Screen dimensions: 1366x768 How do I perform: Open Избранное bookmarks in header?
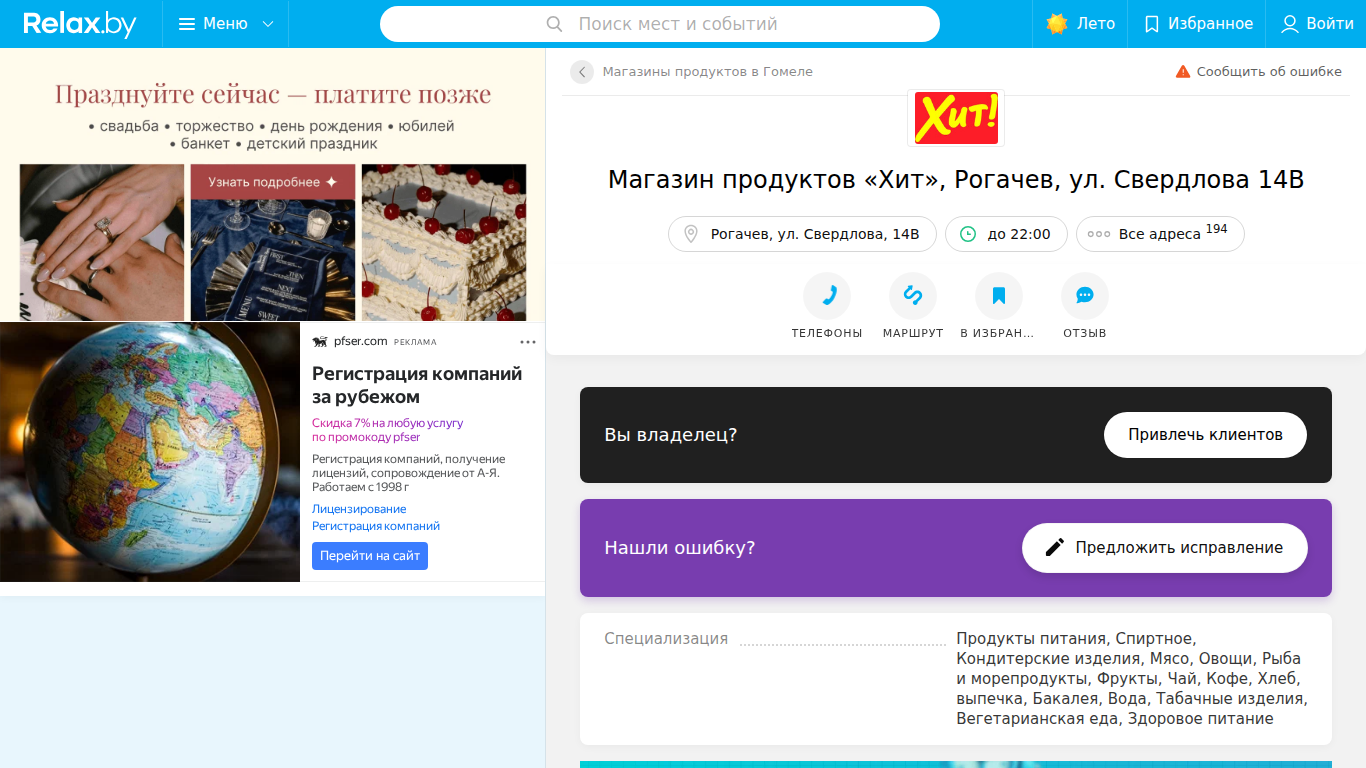coord(1198,24)
